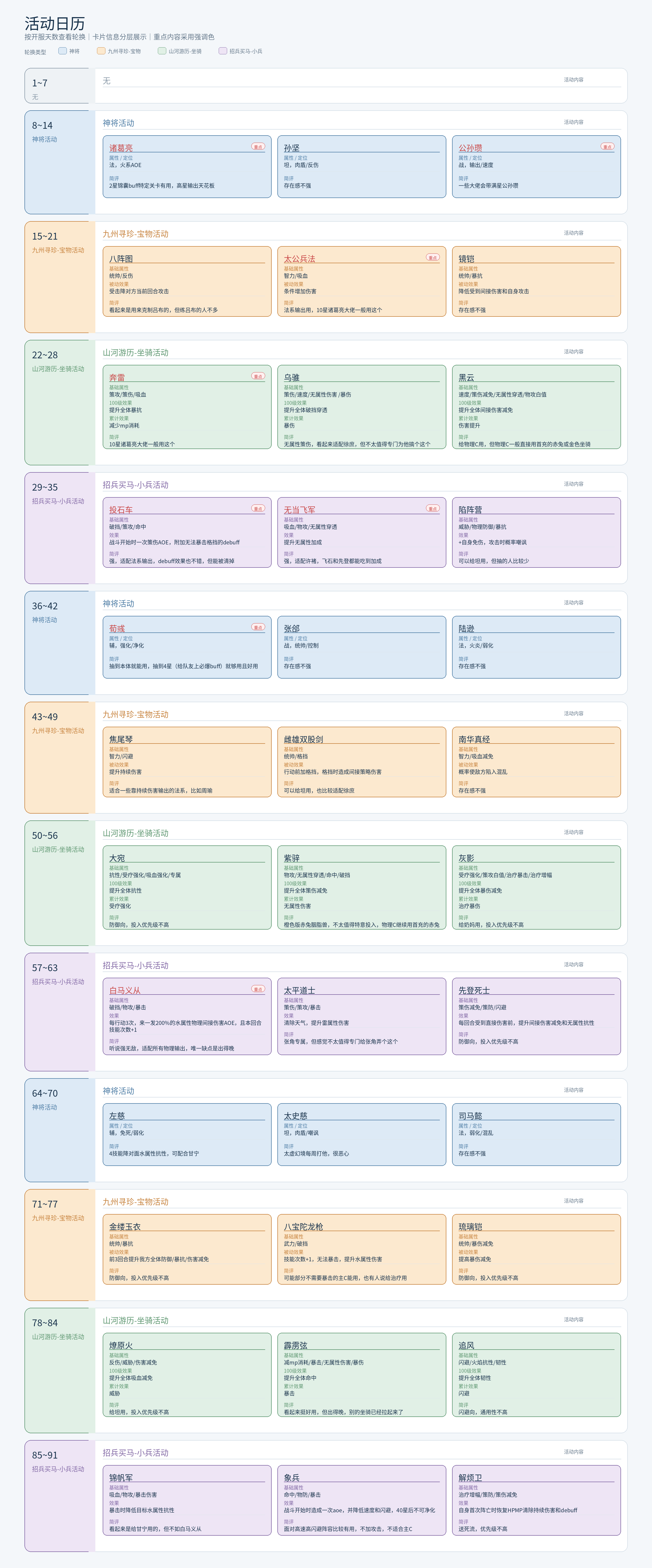Click the 重点 badge on 荀彧 card

pos(258,627)
